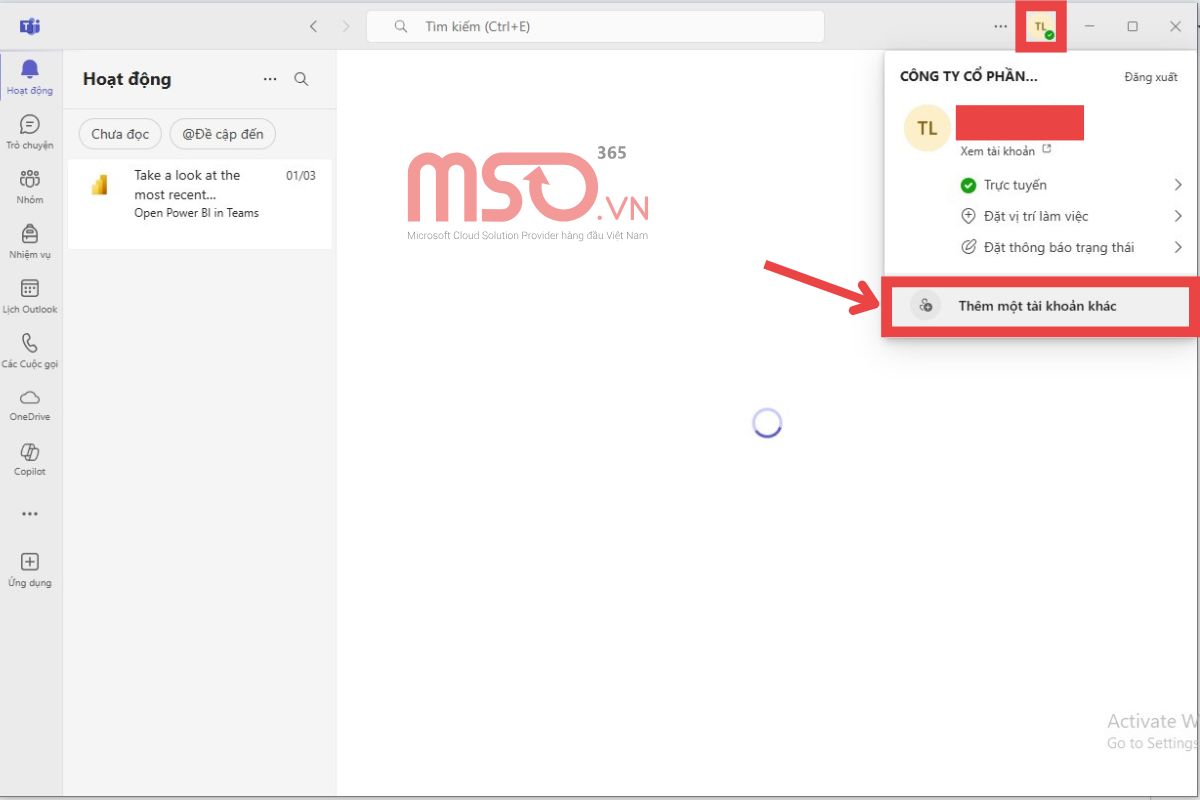Filter by Chưa đọc unread

120,134
